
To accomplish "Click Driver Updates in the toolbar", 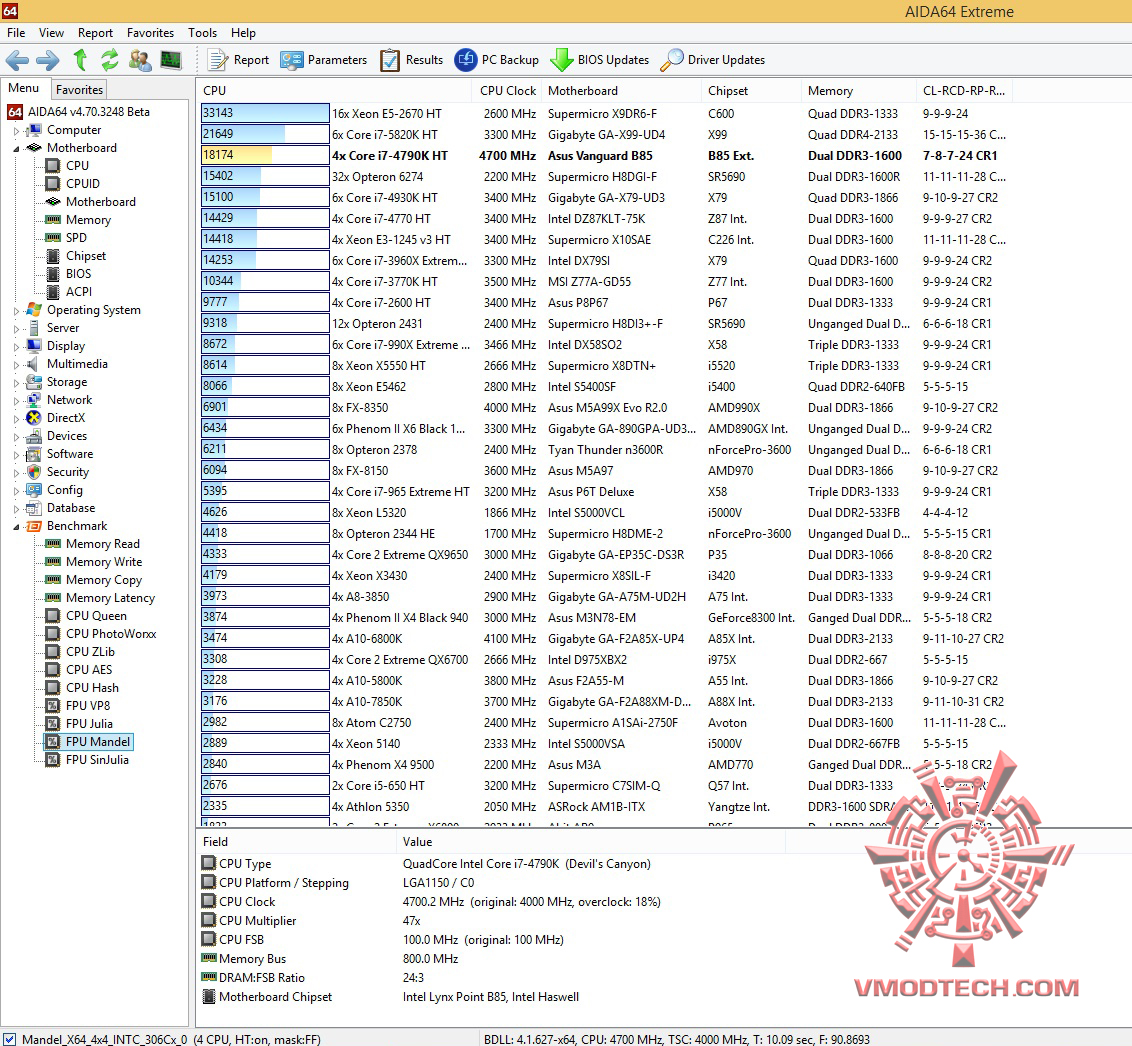I will pos(713,60).
